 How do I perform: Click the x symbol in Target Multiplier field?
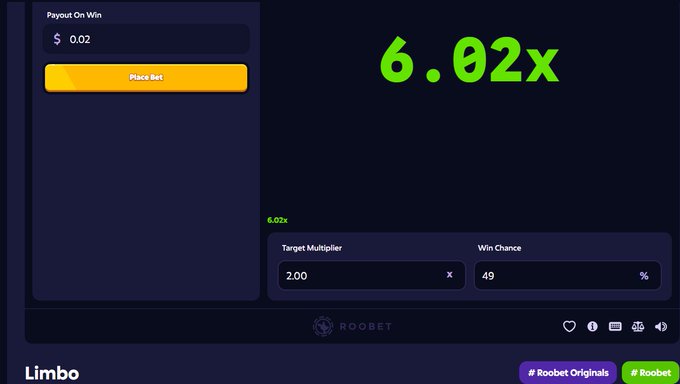pyautogui.click(x=449, y=275)
